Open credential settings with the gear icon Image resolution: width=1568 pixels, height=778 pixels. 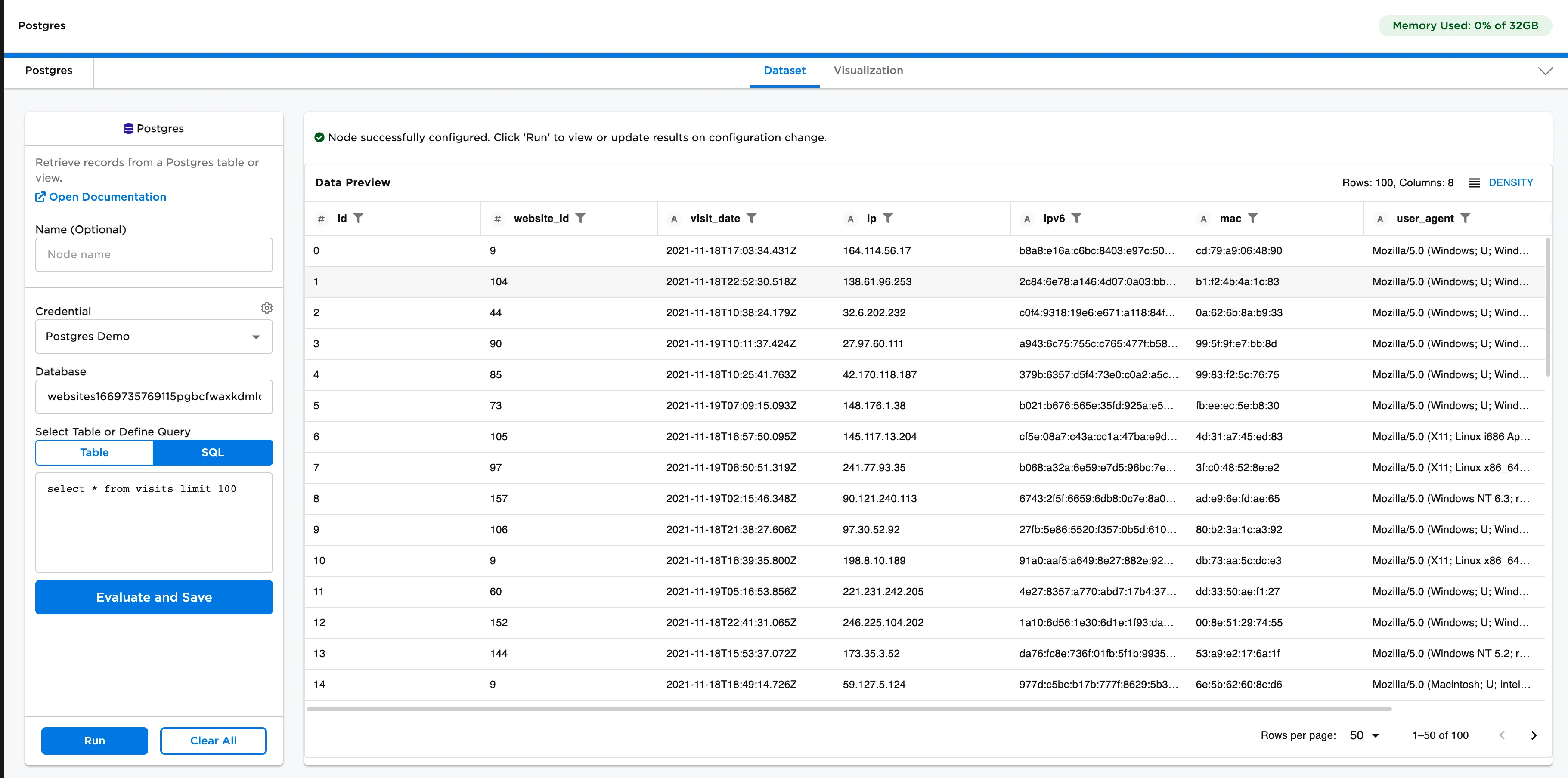click(x=266, y=308)
